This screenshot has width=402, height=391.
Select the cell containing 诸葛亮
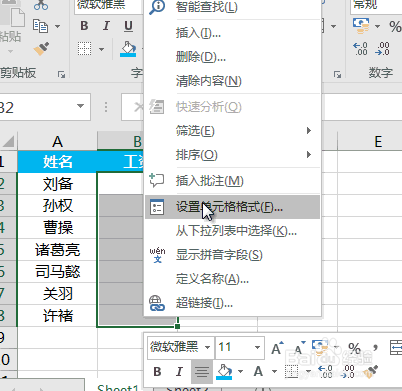click(57, 250)
